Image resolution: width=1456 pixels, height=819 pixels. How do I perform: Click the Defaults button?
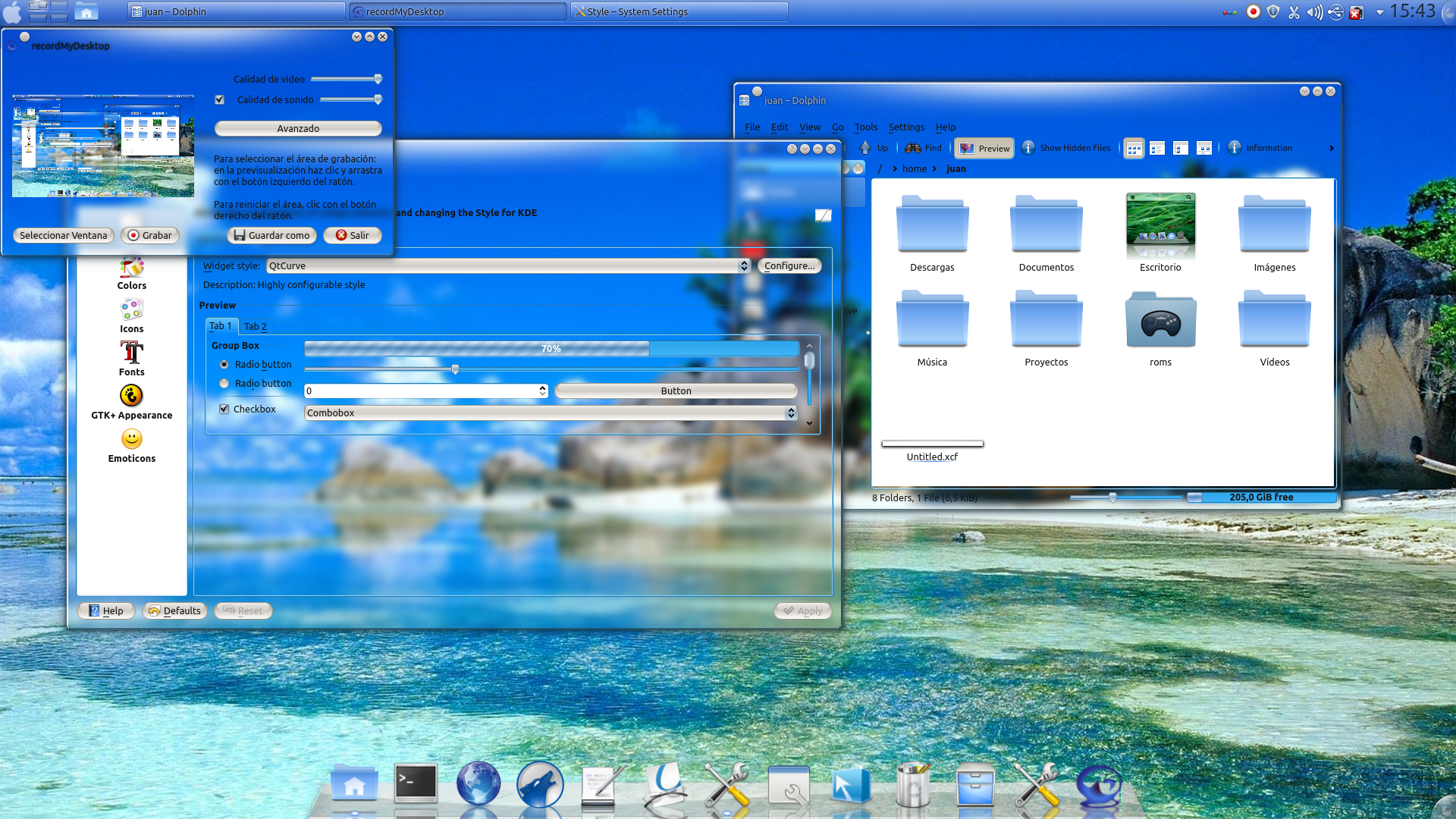(x=174, y=610)
